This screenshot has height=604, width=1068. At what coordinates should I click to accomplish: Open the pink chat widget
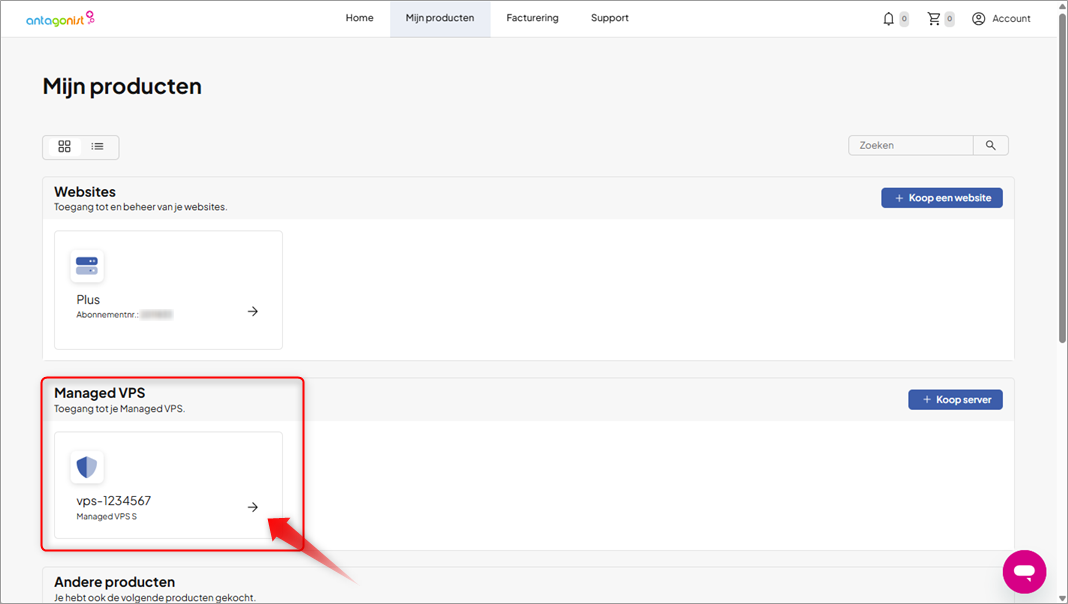pyautogui.click(x=1024, y=571)
